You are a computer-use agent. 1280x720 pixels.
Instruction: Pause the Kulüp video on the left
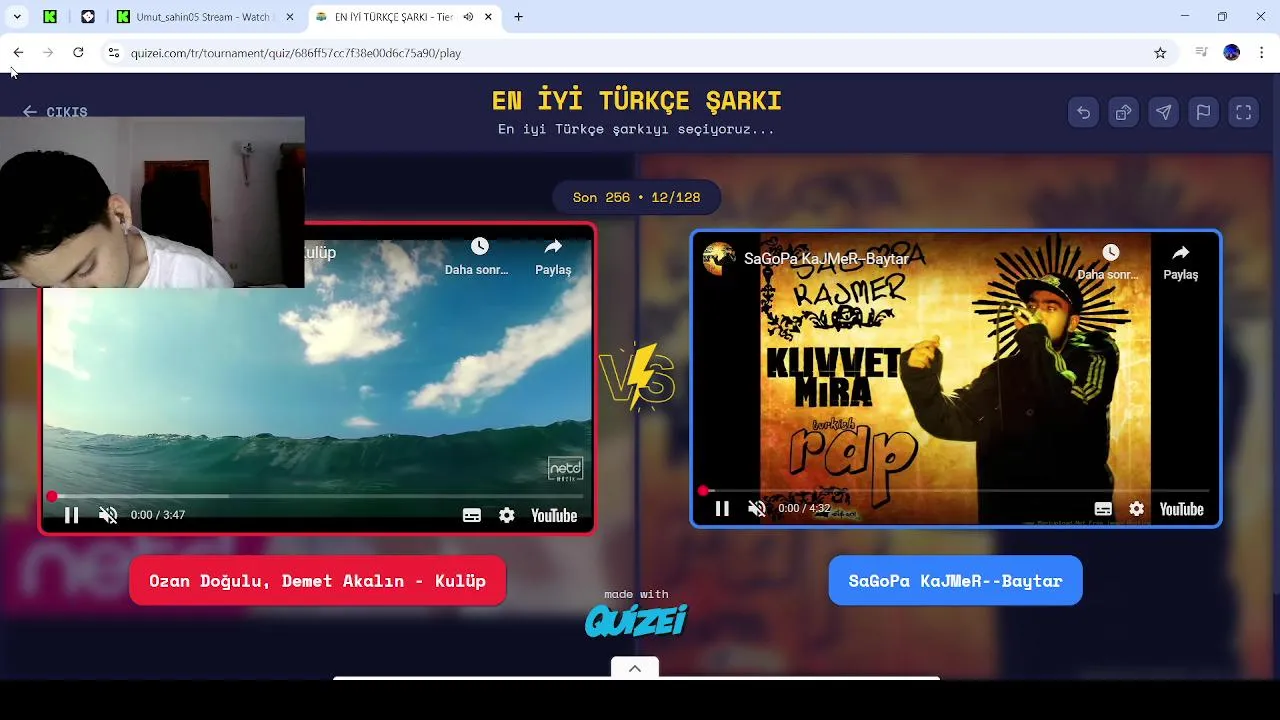pos(71,515)
